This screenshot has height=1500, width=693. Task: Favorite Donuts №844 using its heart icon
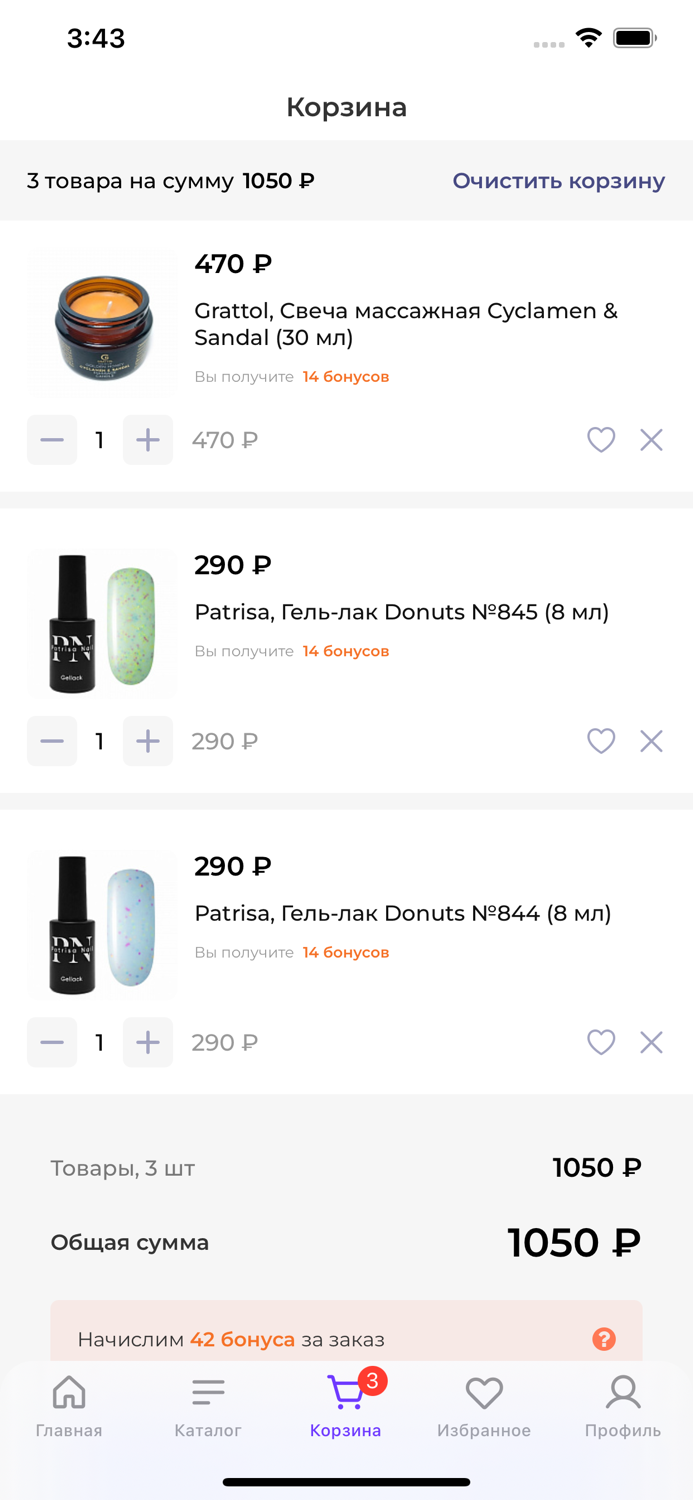[601, 1042]
